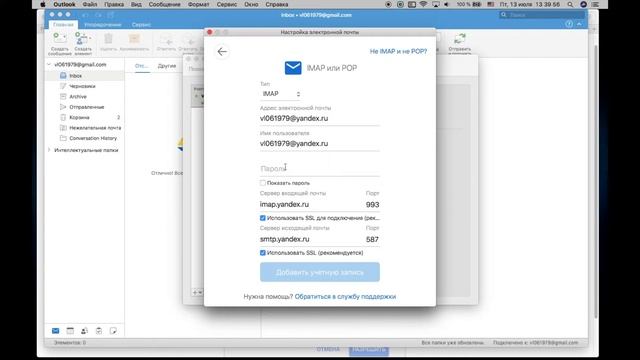Open the Apple menu
Screen dimensions: 640x360
[42, 4]
